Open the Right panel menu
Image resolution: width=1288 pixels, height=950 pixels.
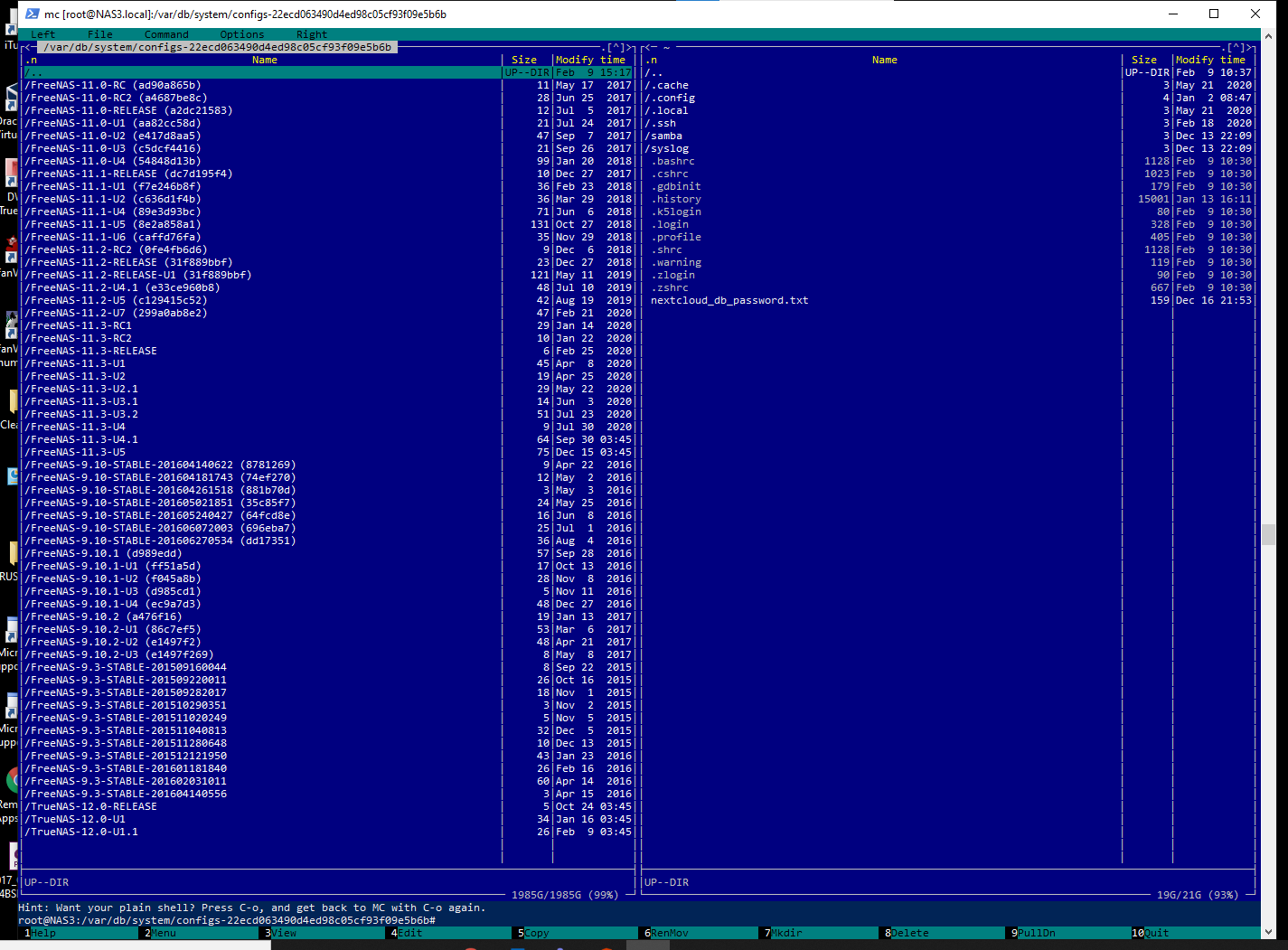tap(312, 34)
